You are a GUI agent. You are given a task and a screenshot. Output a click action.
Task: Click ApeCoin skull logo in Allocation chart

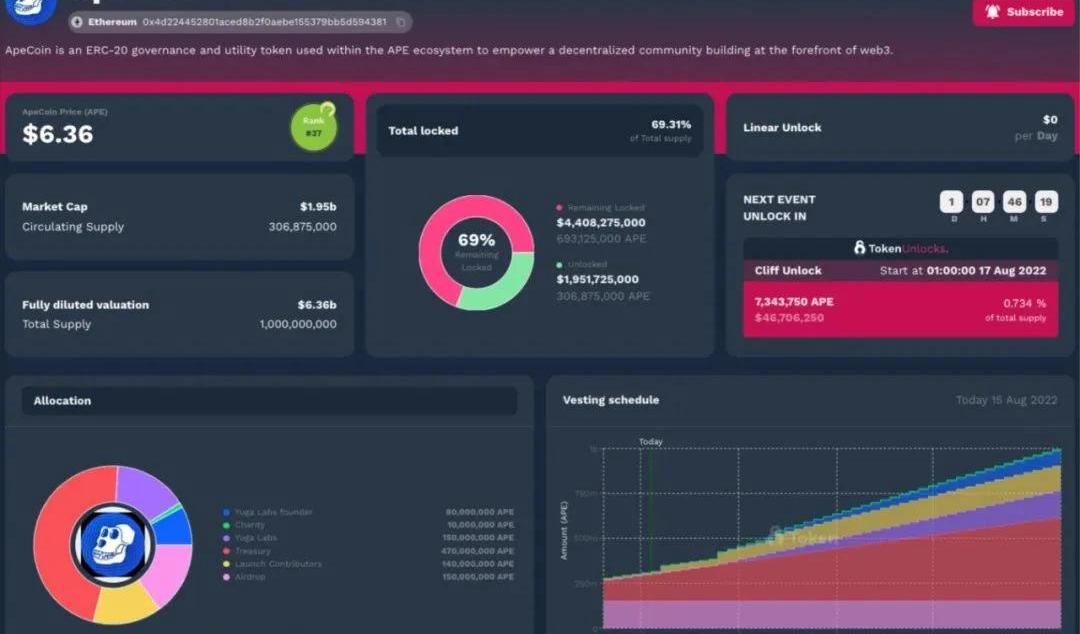[x=112, y=544]
